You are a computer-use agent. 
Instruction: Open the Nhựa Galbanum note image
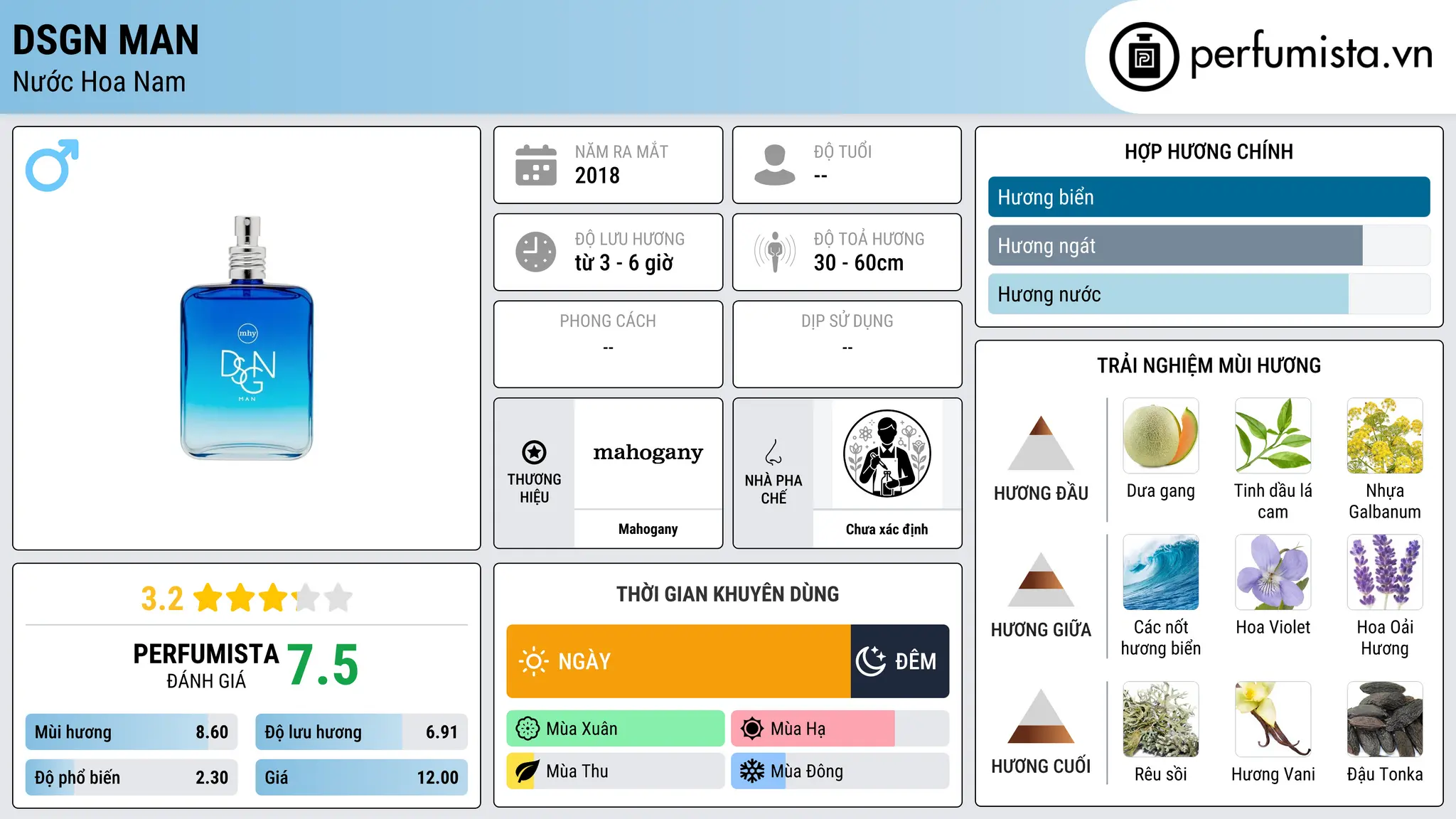coord(1385,436)
